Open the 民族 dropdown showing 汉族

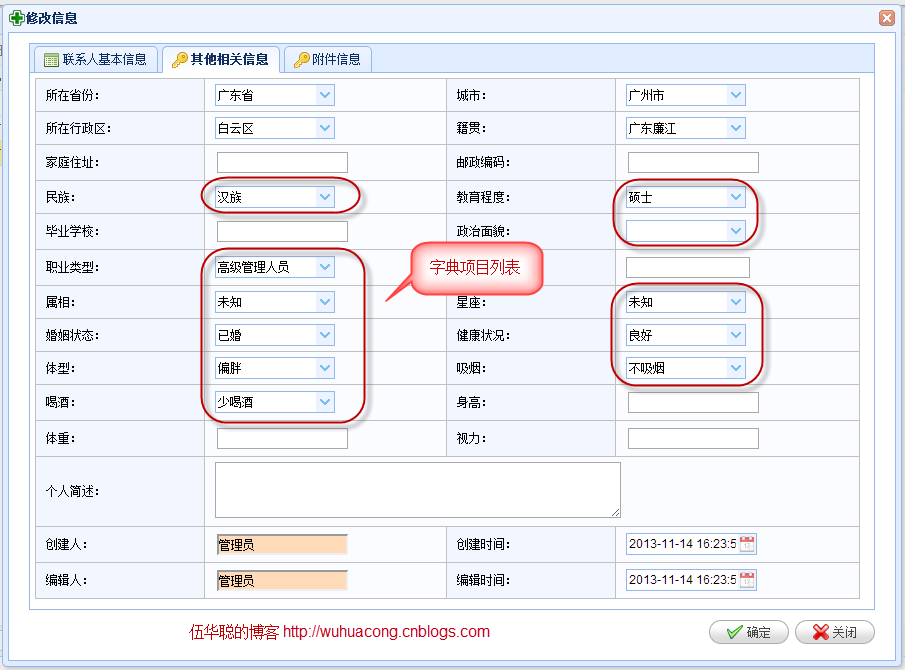pos(326,197)
